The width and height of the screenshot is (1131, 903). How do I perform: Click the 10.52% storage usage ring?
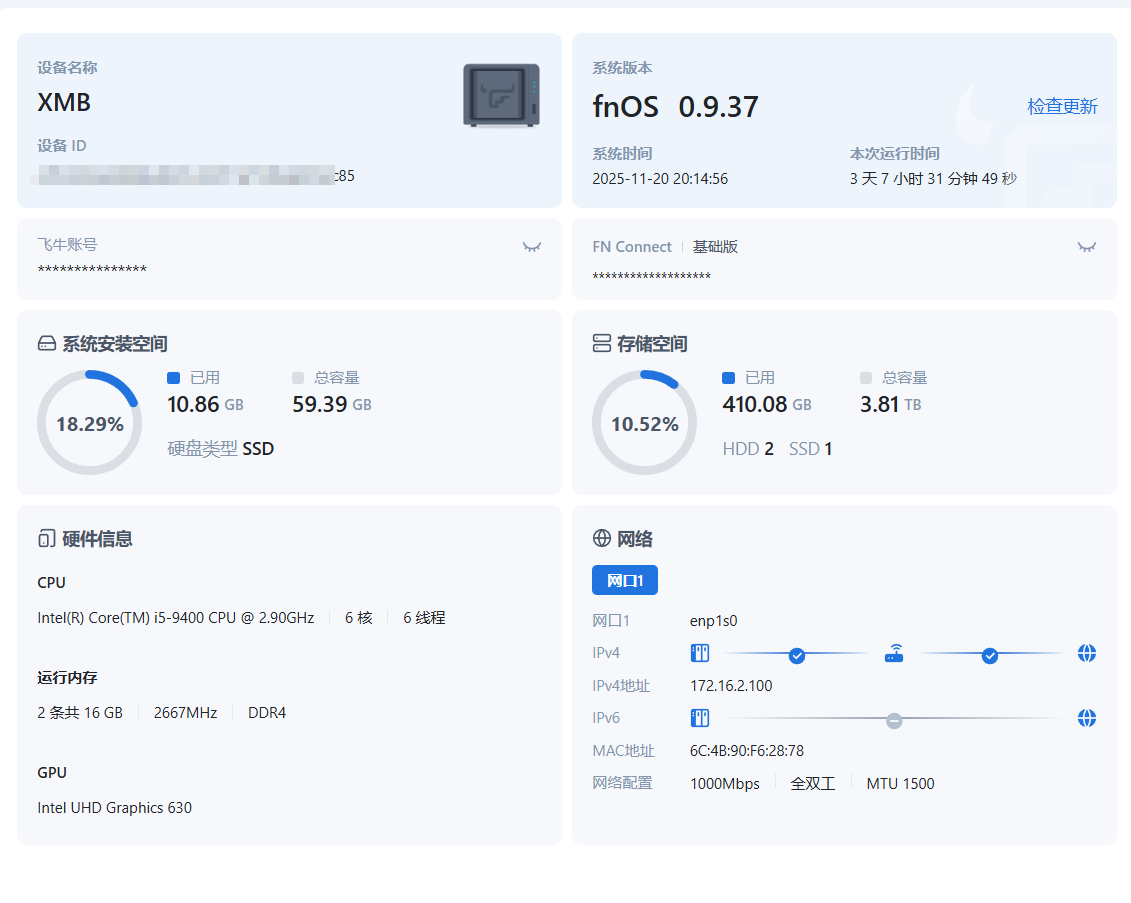[x=645, y=424]
